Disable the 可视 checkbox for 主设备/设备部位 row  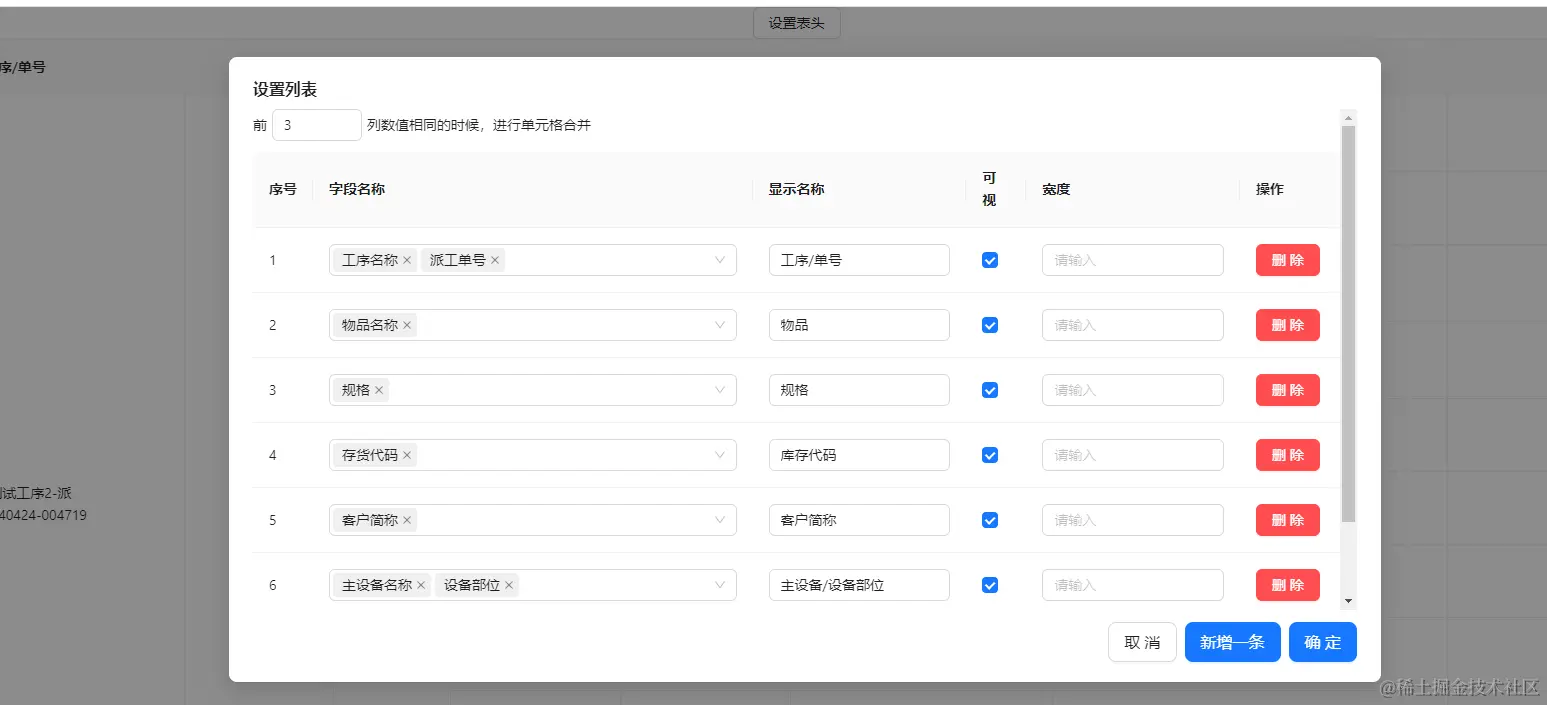tap(989, 584)
